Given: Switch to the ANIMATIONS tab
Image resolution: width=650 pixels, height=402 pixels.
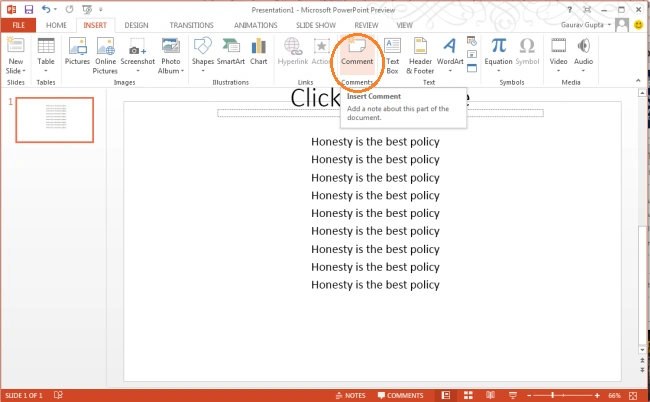Looking at the screenshot, I should 255,25.
